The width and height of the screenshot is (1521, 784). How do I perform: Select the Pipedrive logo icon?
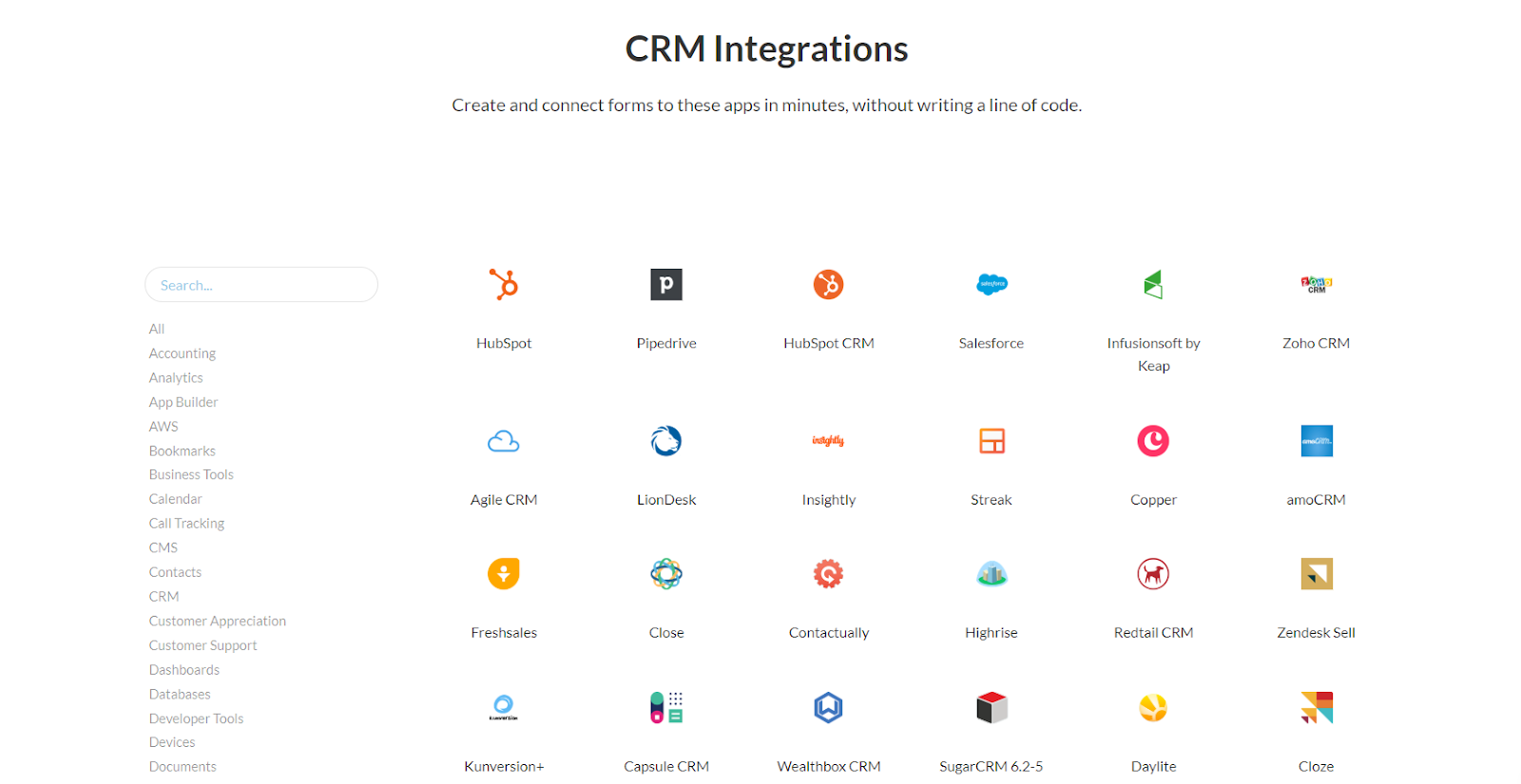click(x=666, y=284)
